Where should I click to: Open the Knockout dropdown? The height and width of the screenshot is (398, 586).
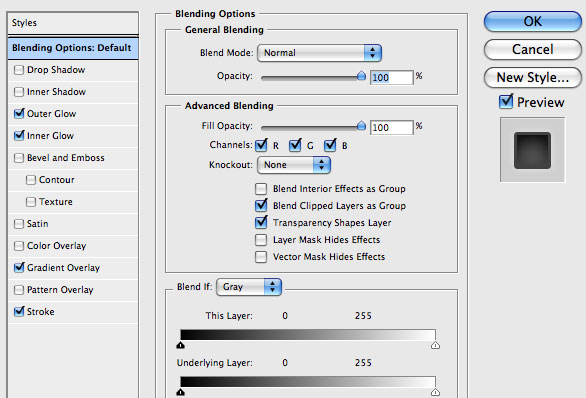click(x=294, y=165)
